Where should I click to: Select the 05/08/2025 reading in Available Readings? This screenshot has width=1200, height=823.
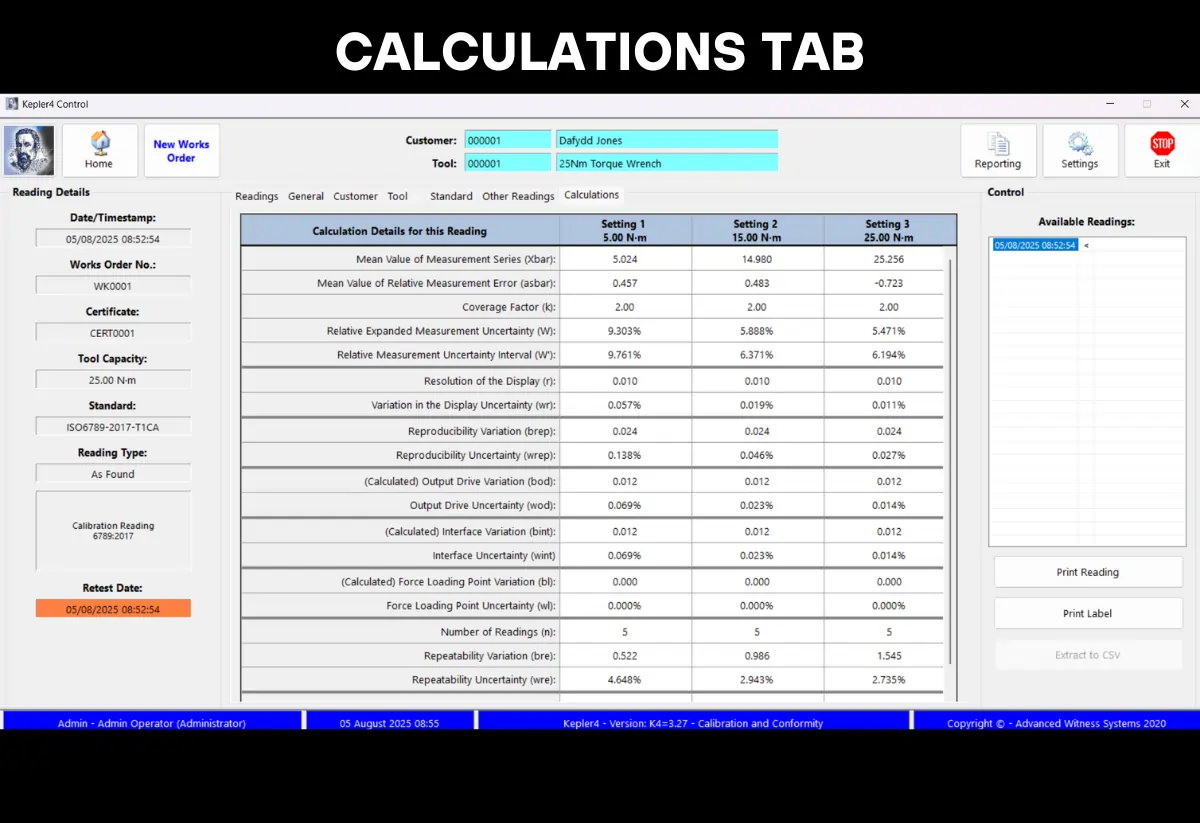1033,243
